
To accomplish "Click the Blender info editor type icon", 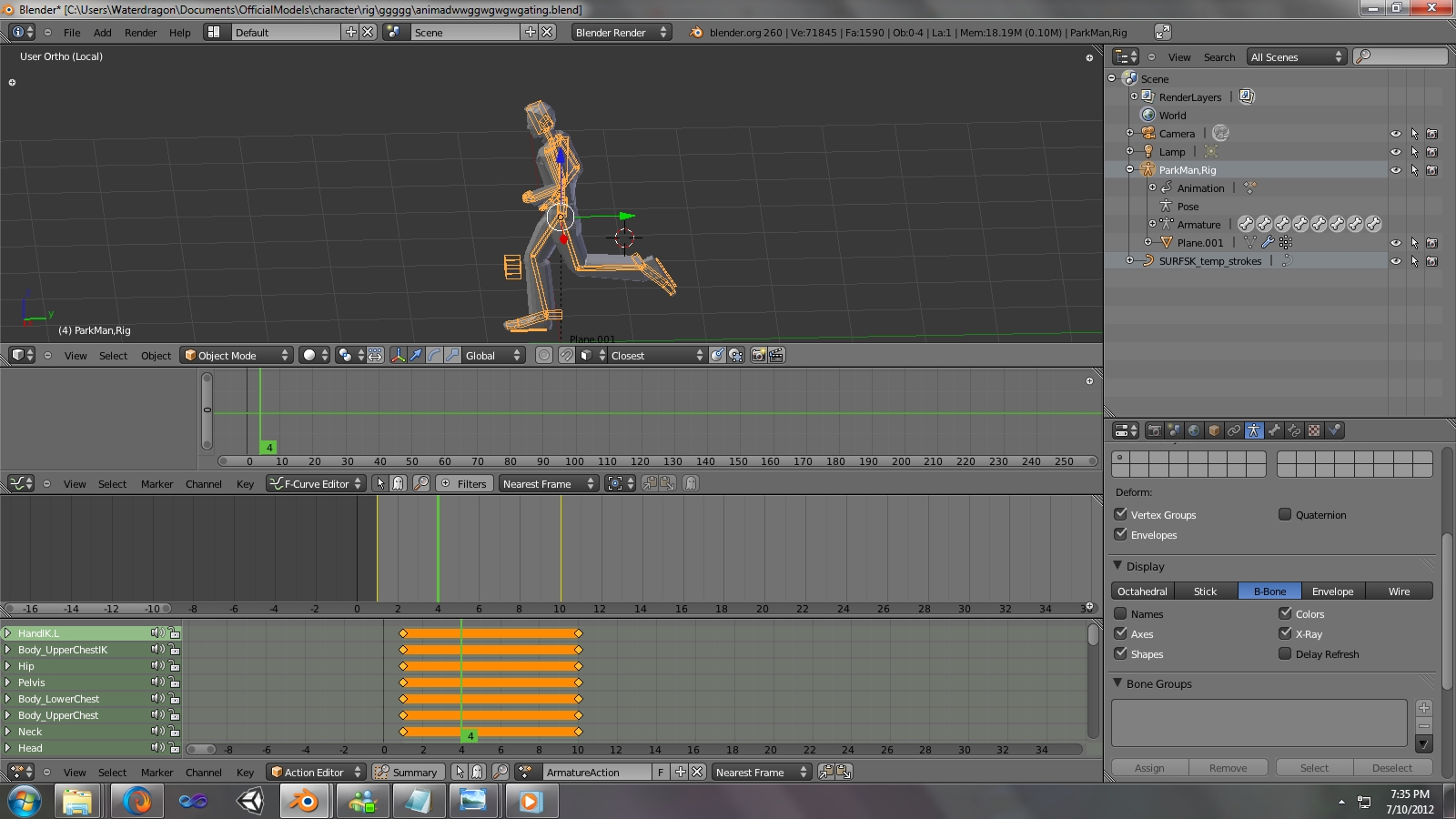I will pos(22,32).
